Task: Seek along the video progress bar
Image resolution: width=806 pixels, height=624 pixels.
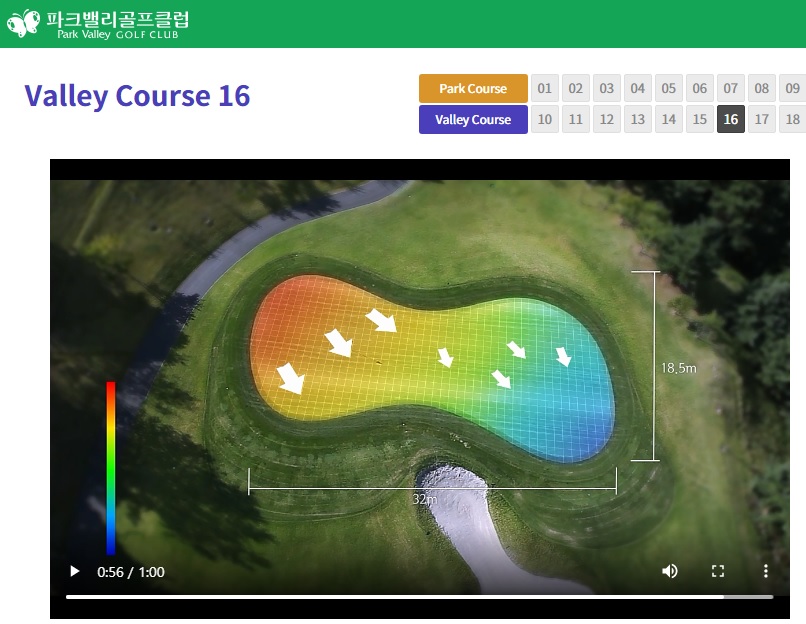Action: point(419,597)
